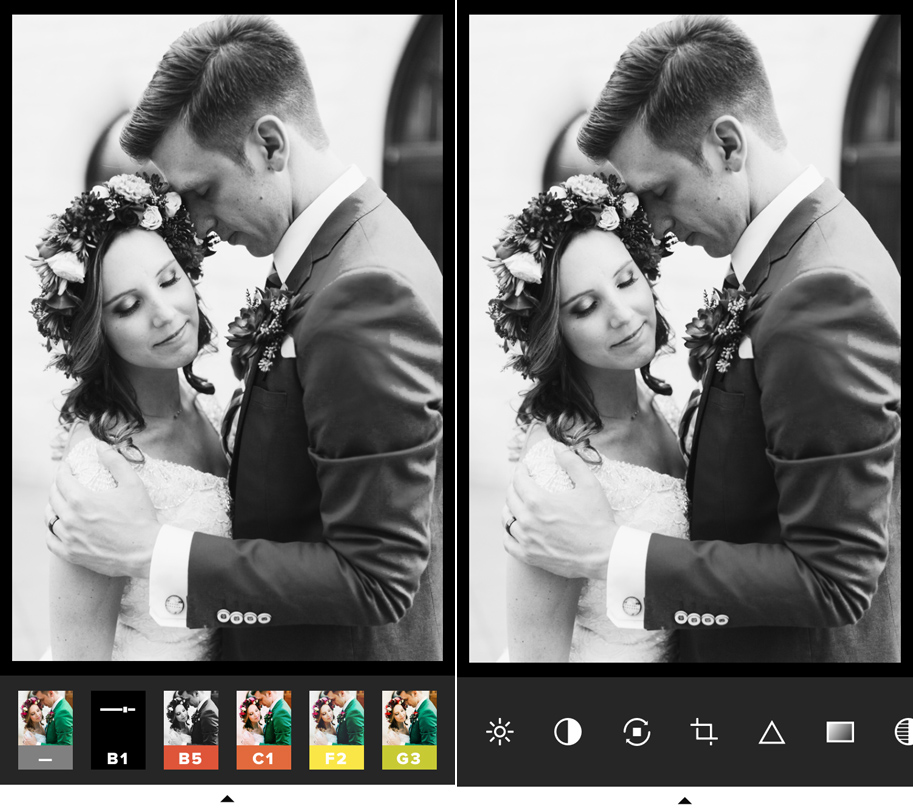Choose the F2 yellow preset
The image size is (913, 809).
point(336,719)
